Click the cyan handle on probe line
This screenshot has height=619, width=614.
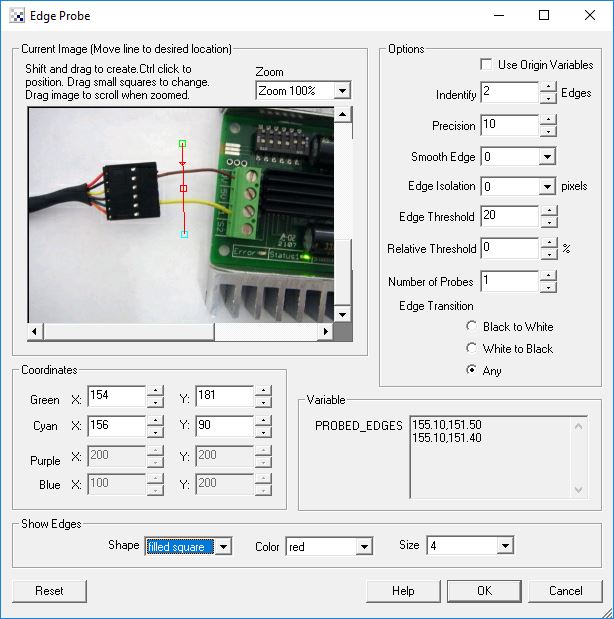184,235
